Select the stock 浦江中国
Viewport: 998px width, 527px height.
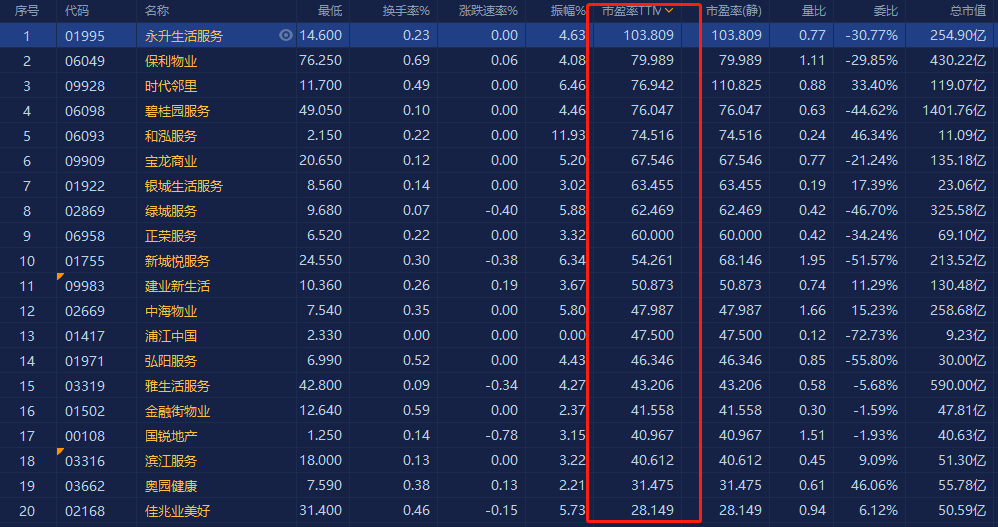[171, 336]
